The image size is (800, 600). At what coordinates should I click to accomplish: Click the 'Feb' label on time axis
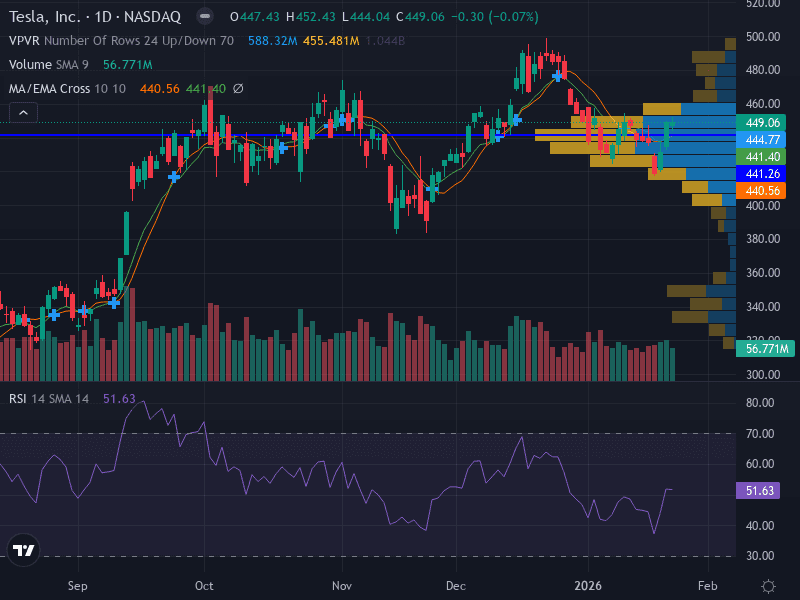click(x=708, y=586)
